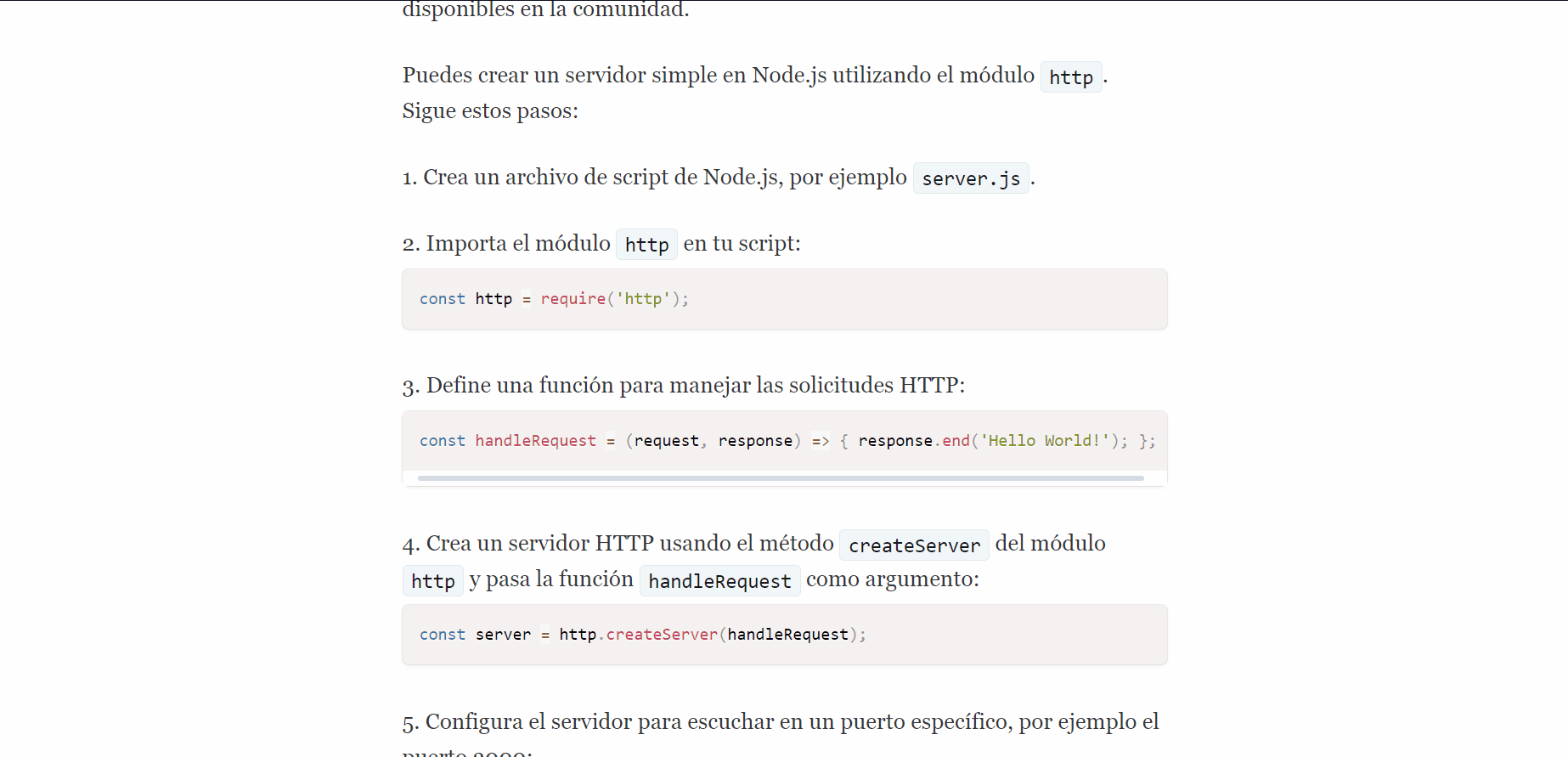Click the 'const' keyword in the require line

443,299
